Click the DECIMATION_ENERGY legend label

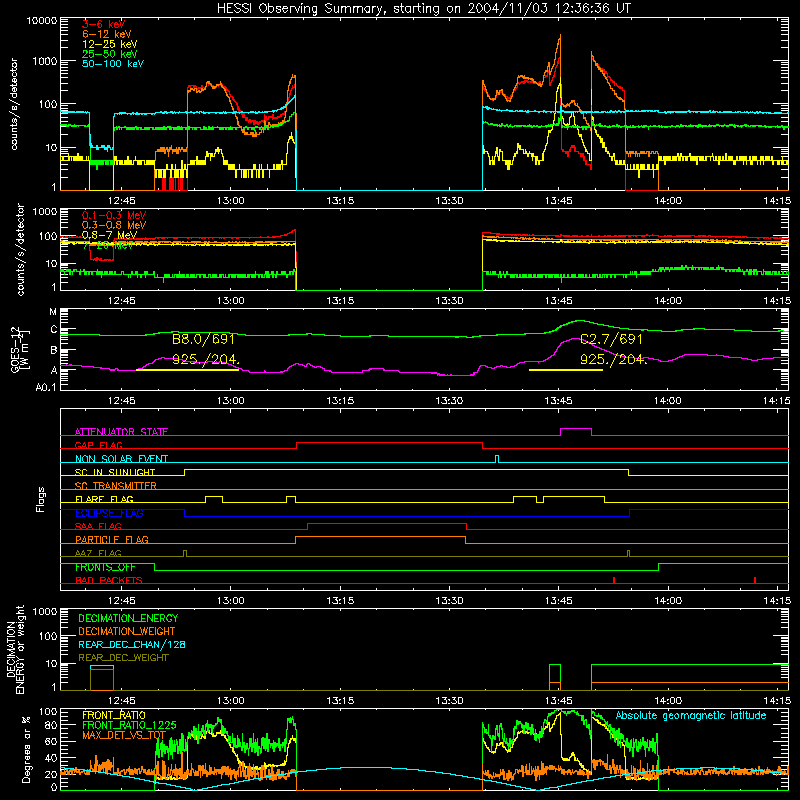pyautogui.click(x=128, y=618)
